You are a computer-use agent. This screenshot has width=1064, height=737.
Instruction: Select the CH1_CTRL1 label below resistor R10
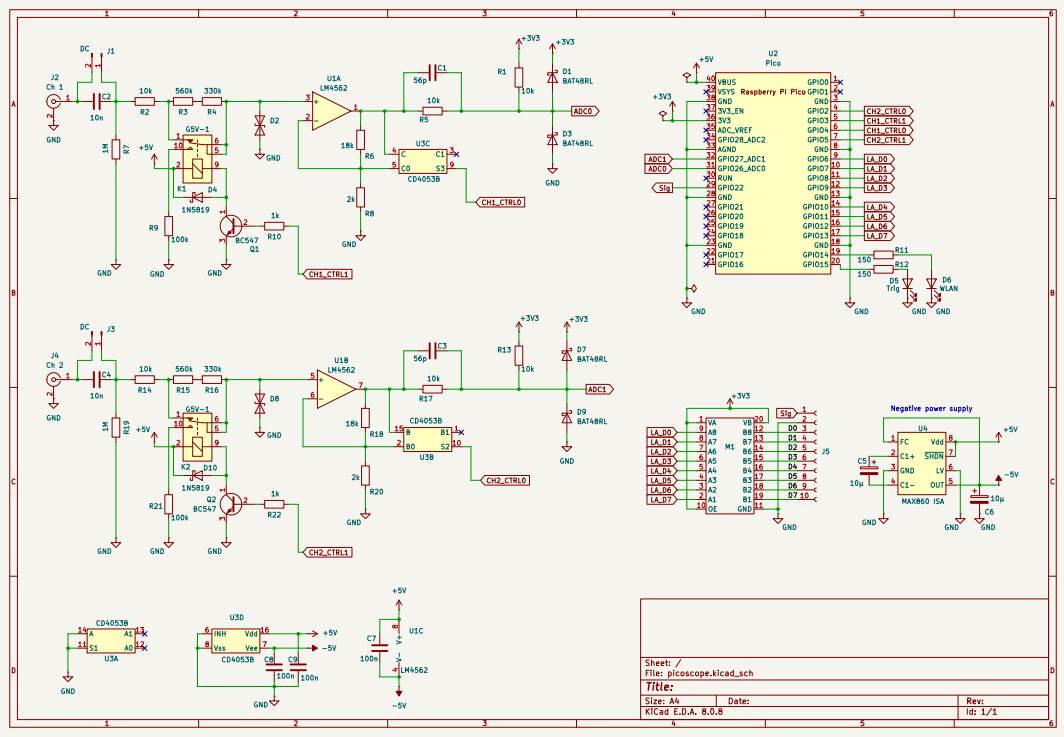pos(329,273)
